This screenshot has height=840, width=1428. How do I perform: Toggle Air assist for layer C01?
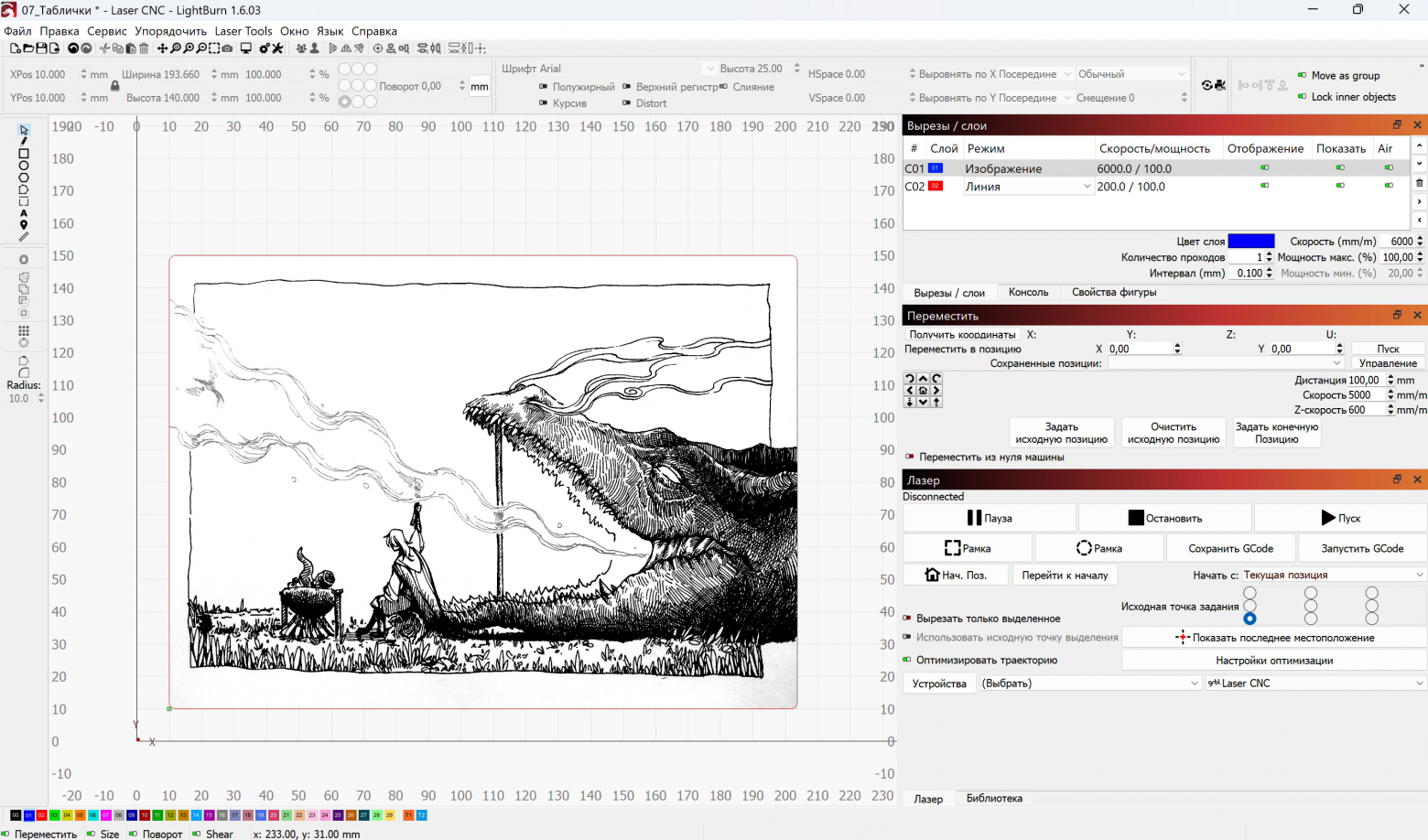click(1389, 168)
